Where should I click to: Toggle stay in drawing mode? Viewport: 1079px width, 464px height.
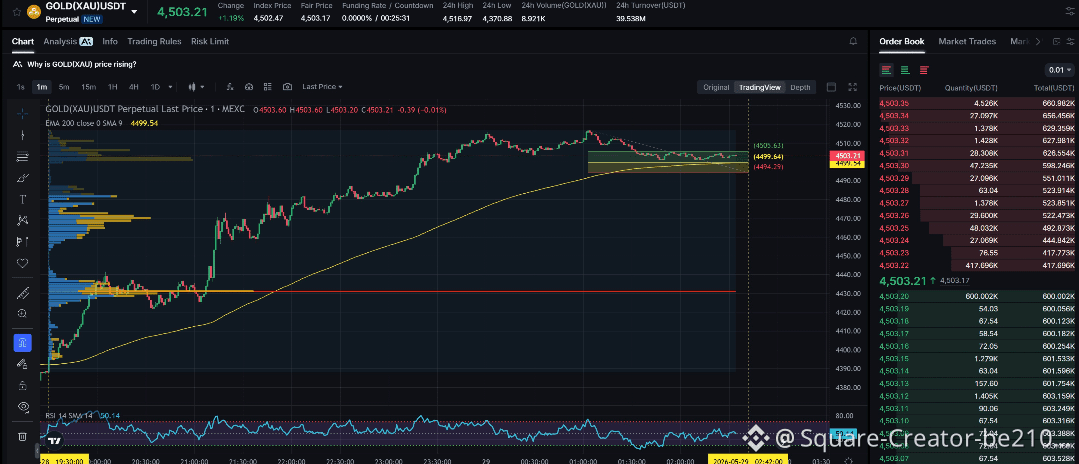click(23, 363)
